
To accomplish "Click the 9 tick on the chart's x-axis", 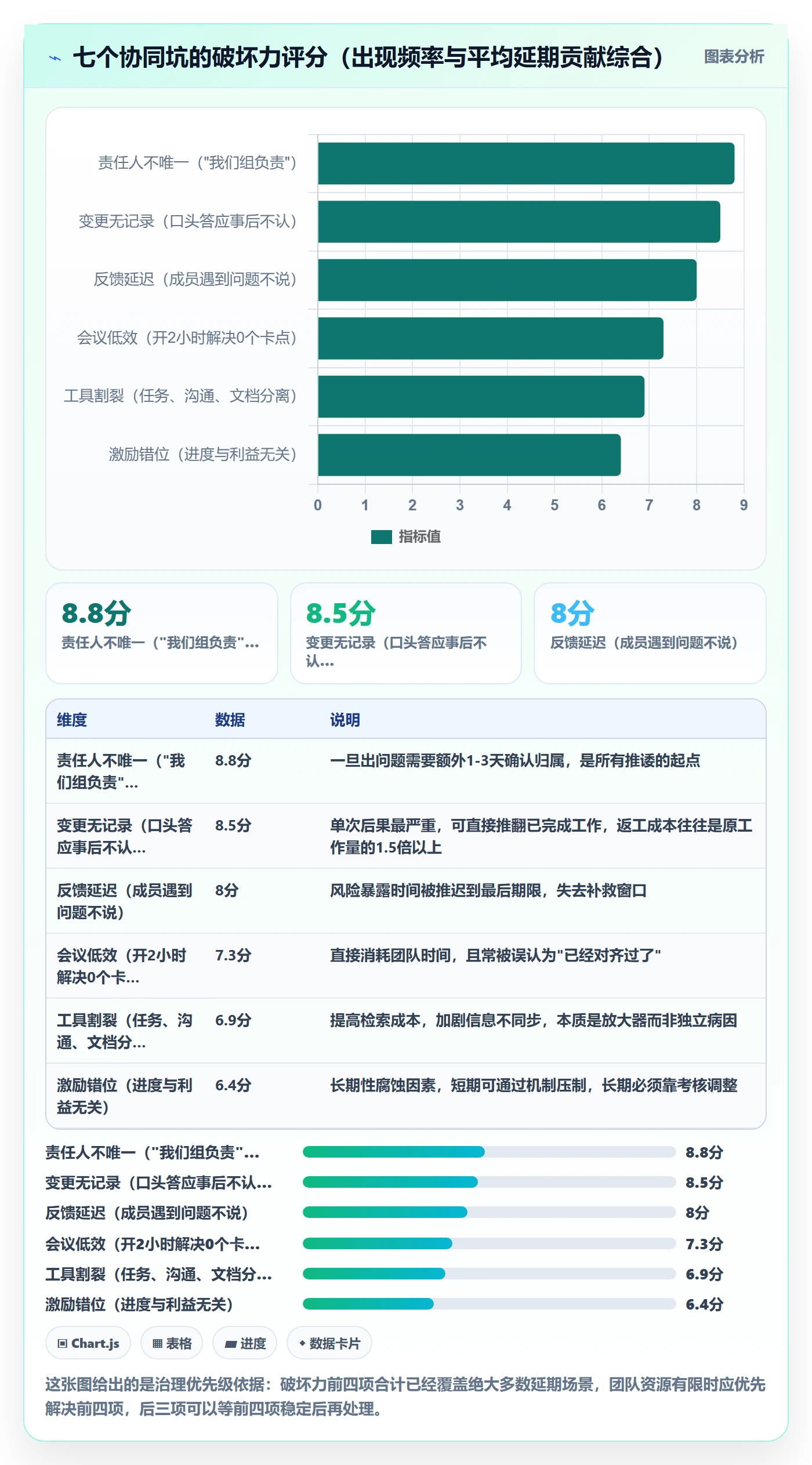I will (x=744, y=505).
